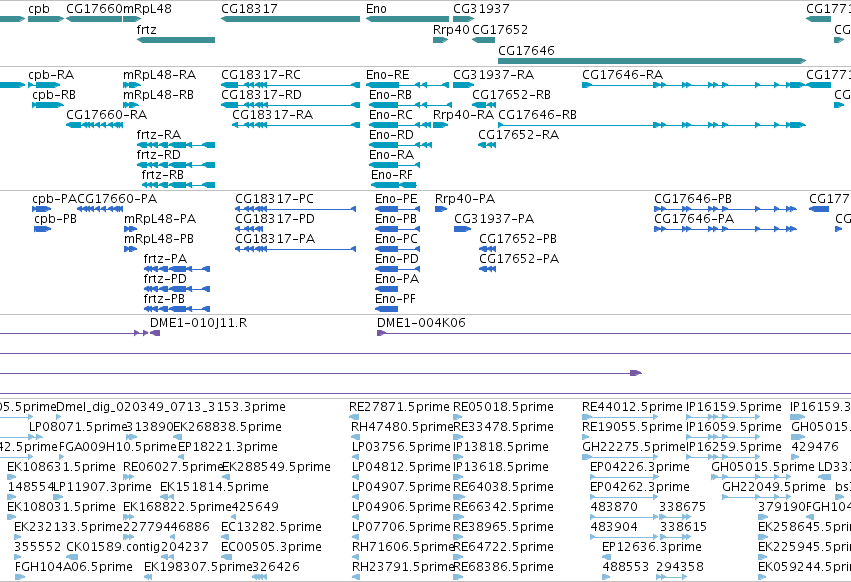Click the 338675 EST feature

[x=675, y=517]
